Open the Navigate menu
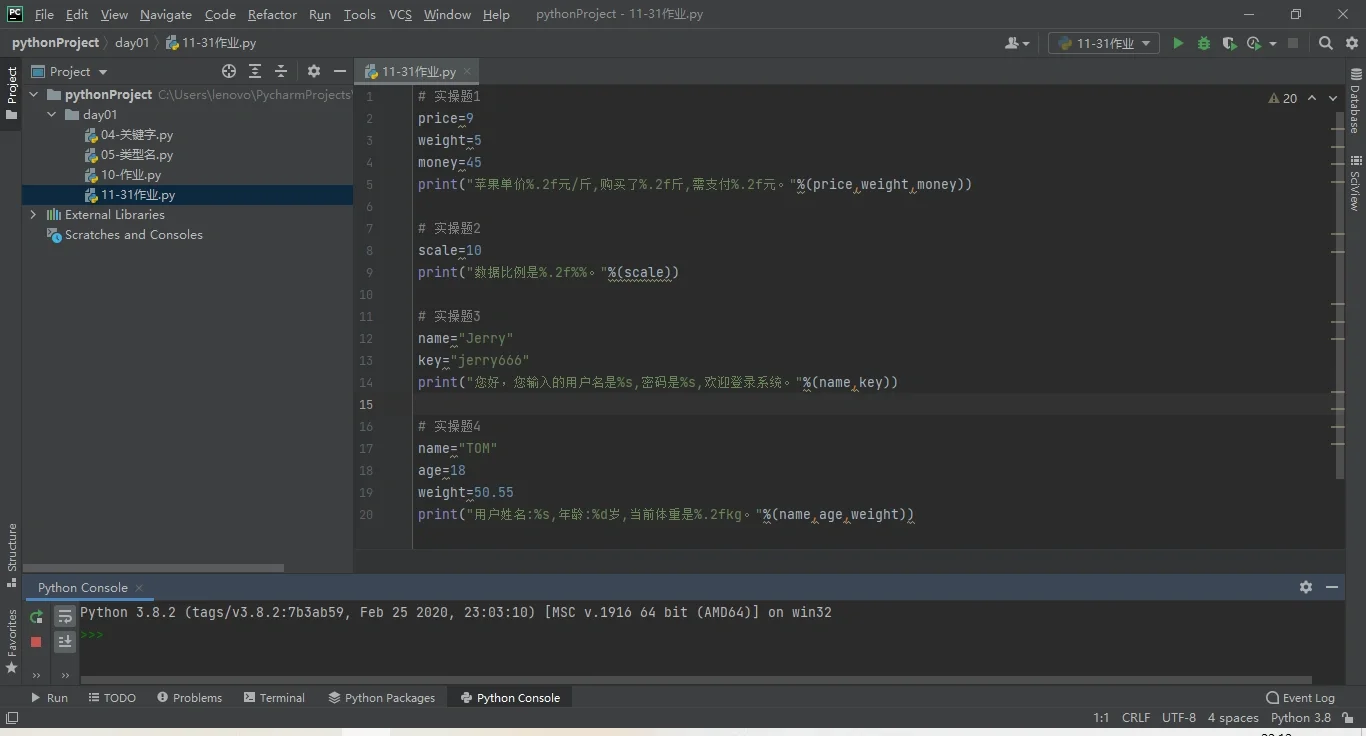 click(x=166, y=14)
